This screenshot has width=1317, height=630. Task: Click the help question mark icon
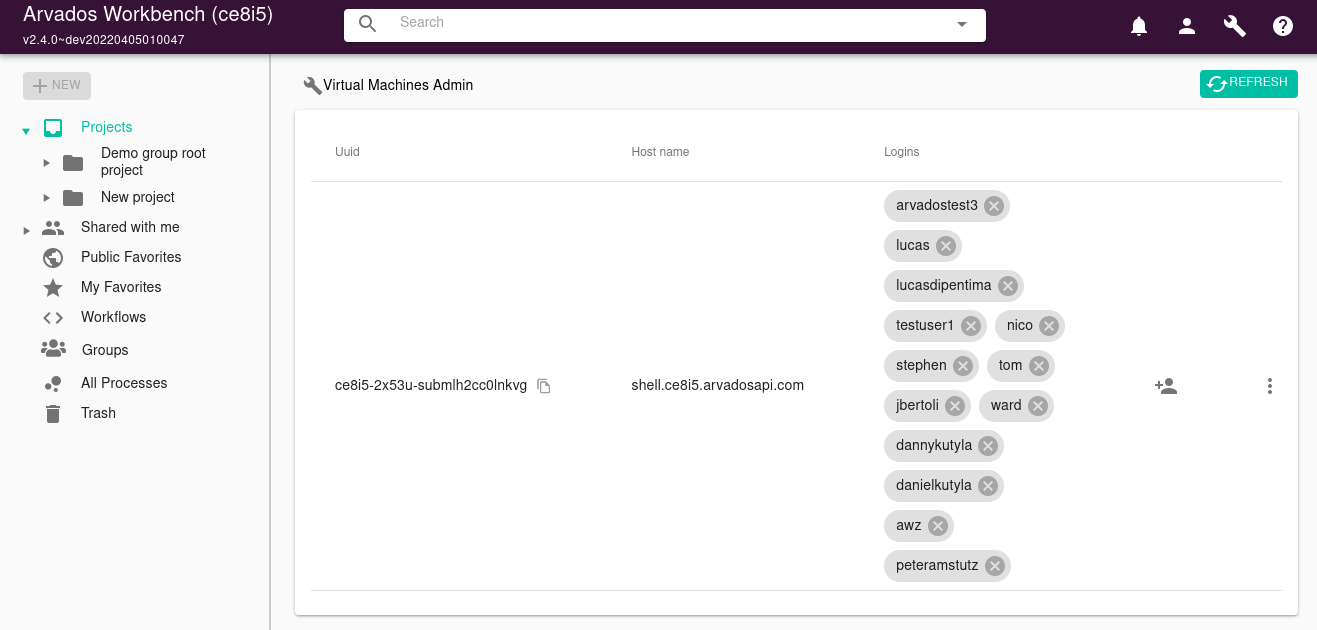[1283, 27]
